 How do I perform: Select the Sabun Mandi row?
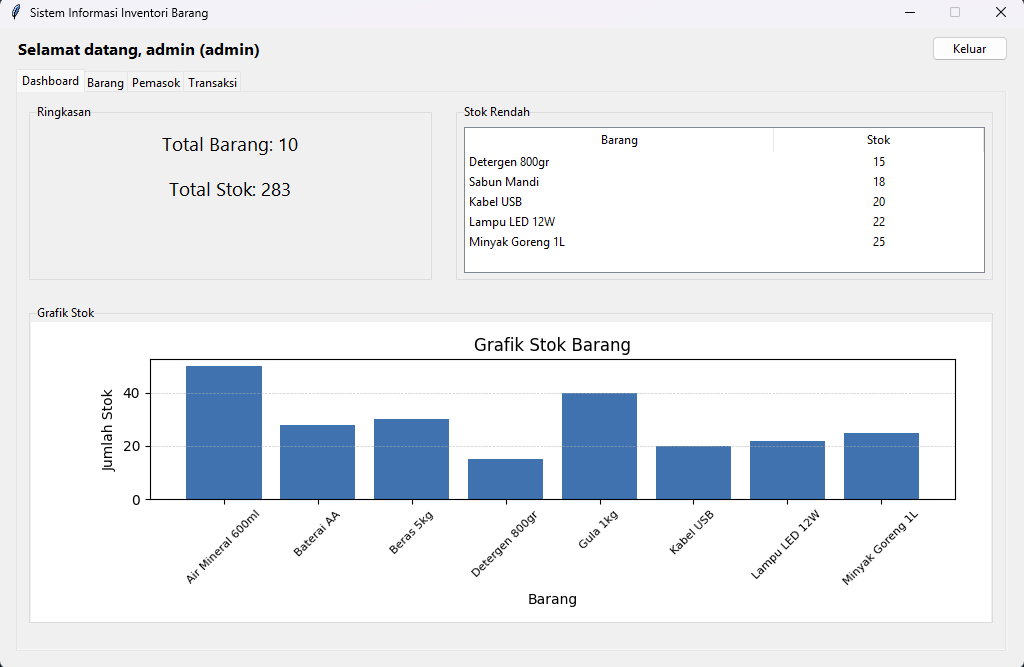coord(724,182)
